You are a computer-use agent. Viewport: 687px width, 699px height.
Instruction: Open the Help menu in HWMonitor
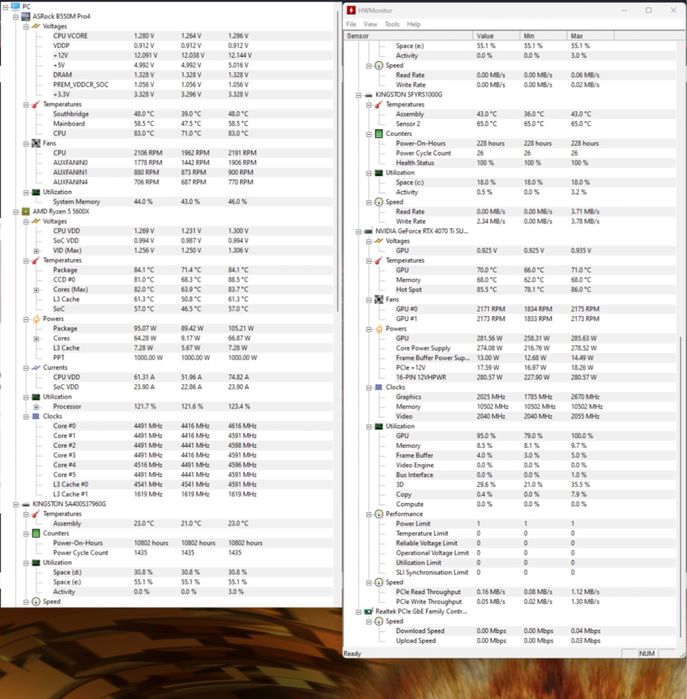point(413,24)
